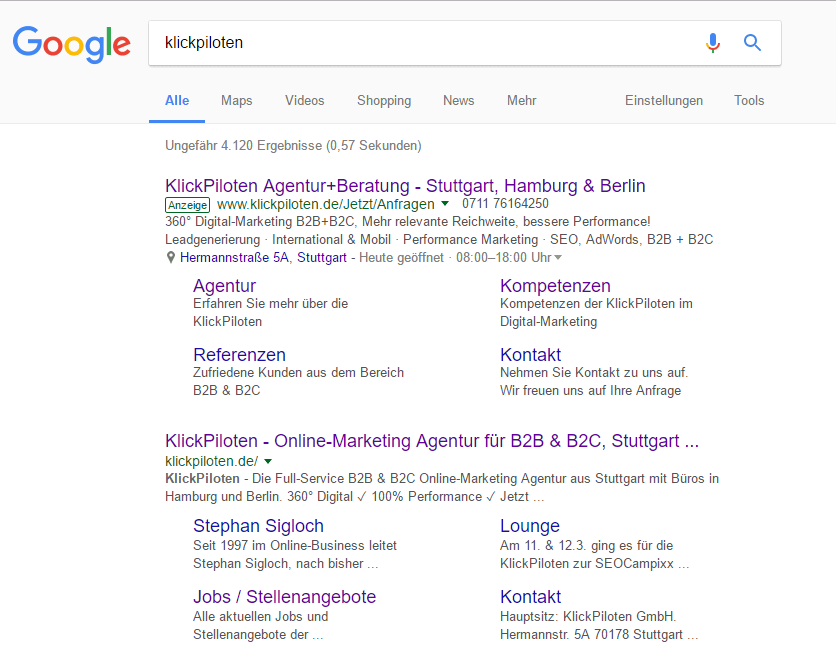Viewport: 836px width, 647px height.
Task: Open ad Kontakt sitelink above 'Nehmen Sie Kontakt'
Action: point(530,354)
